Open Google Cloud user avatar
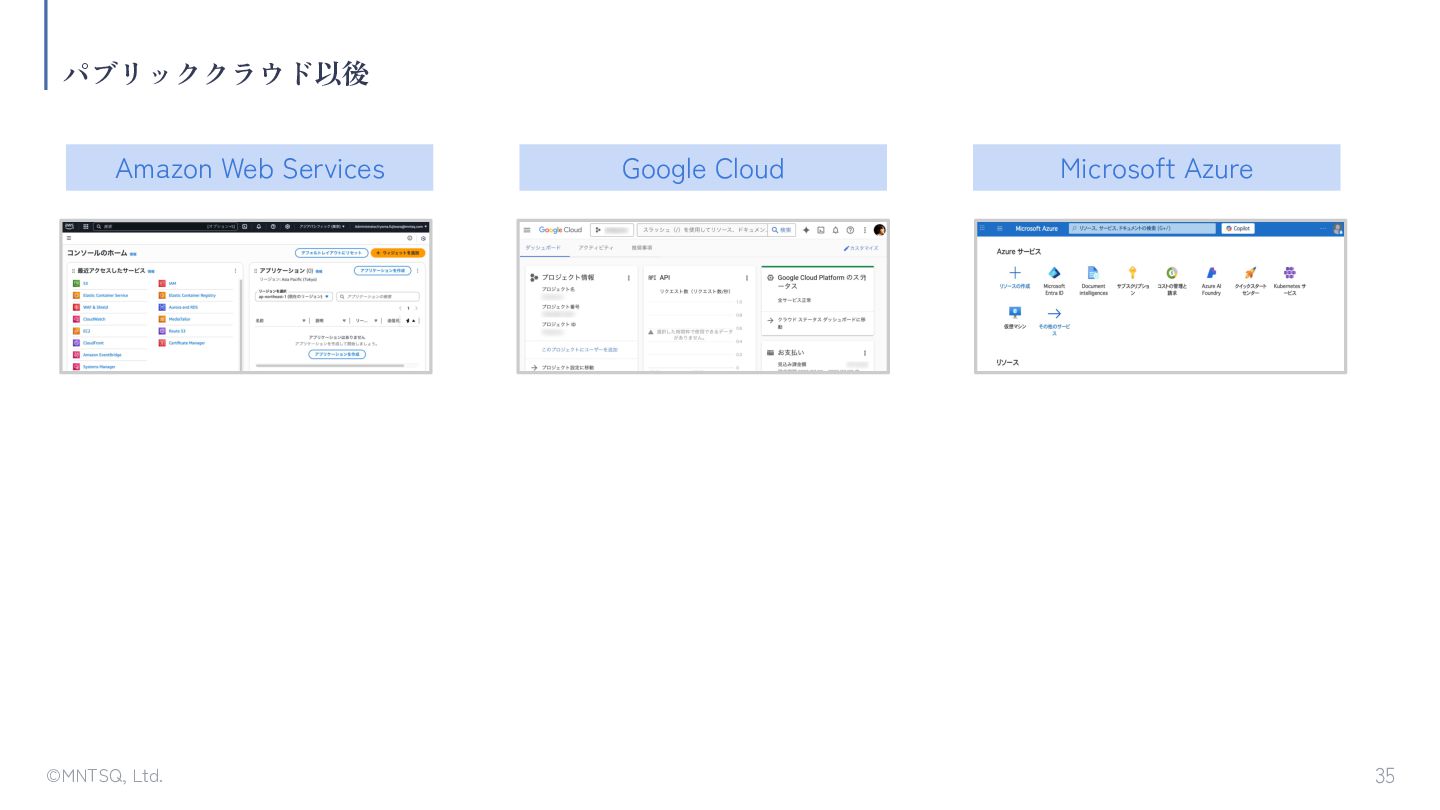1440x810 pixels. 880,230
